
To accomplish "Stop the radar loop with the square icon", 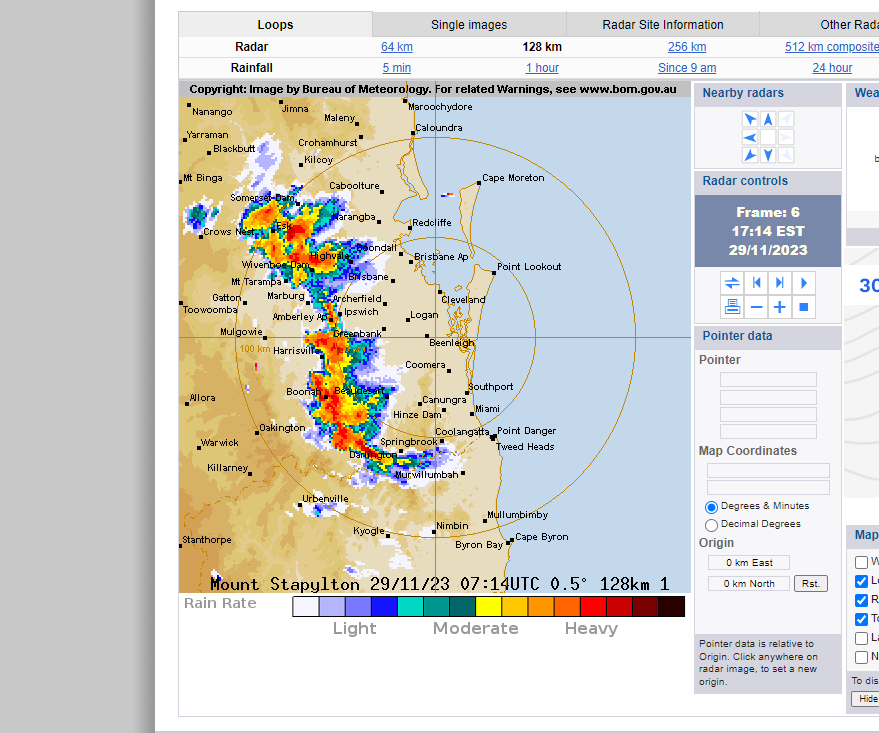I will point(804,307).
